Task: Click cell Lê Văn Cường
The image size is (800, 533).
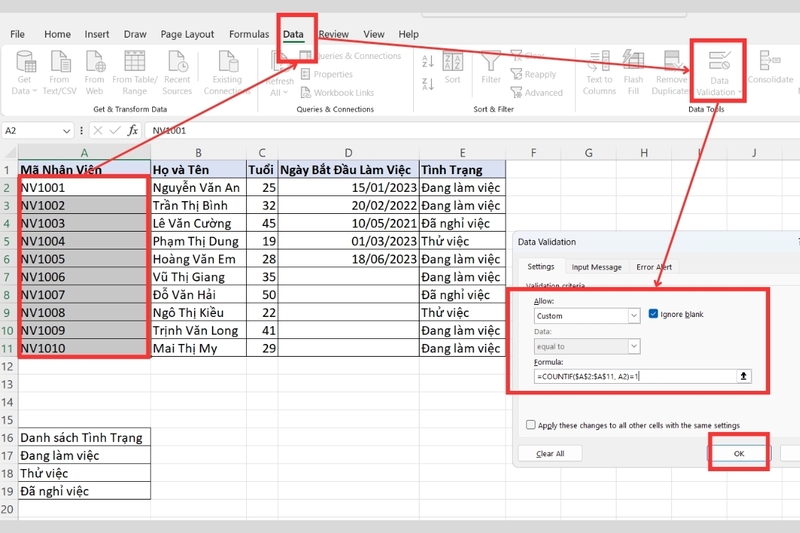Action: coord(198,223)
